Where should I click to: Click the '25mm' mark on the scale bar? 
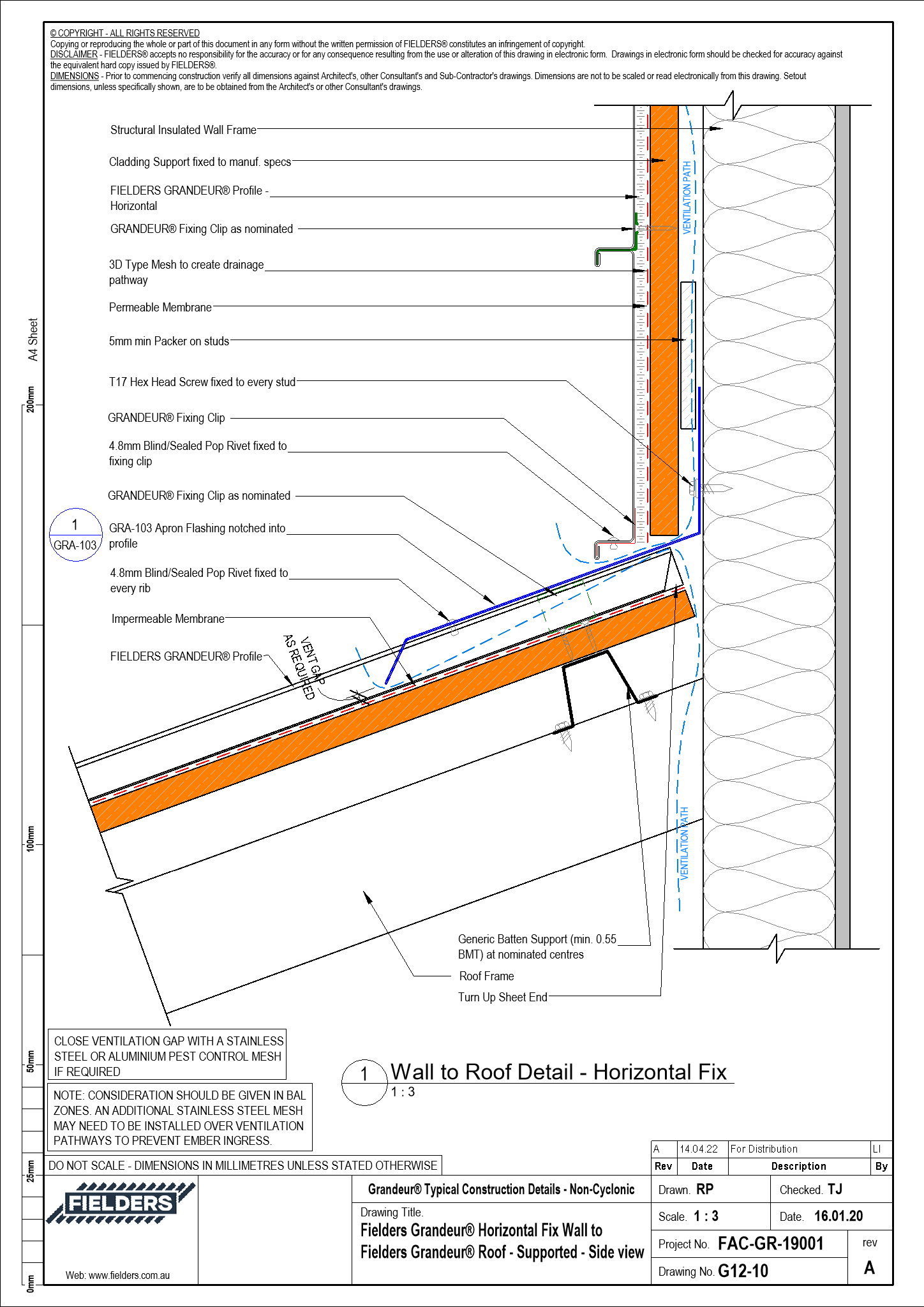[31, 1170]
